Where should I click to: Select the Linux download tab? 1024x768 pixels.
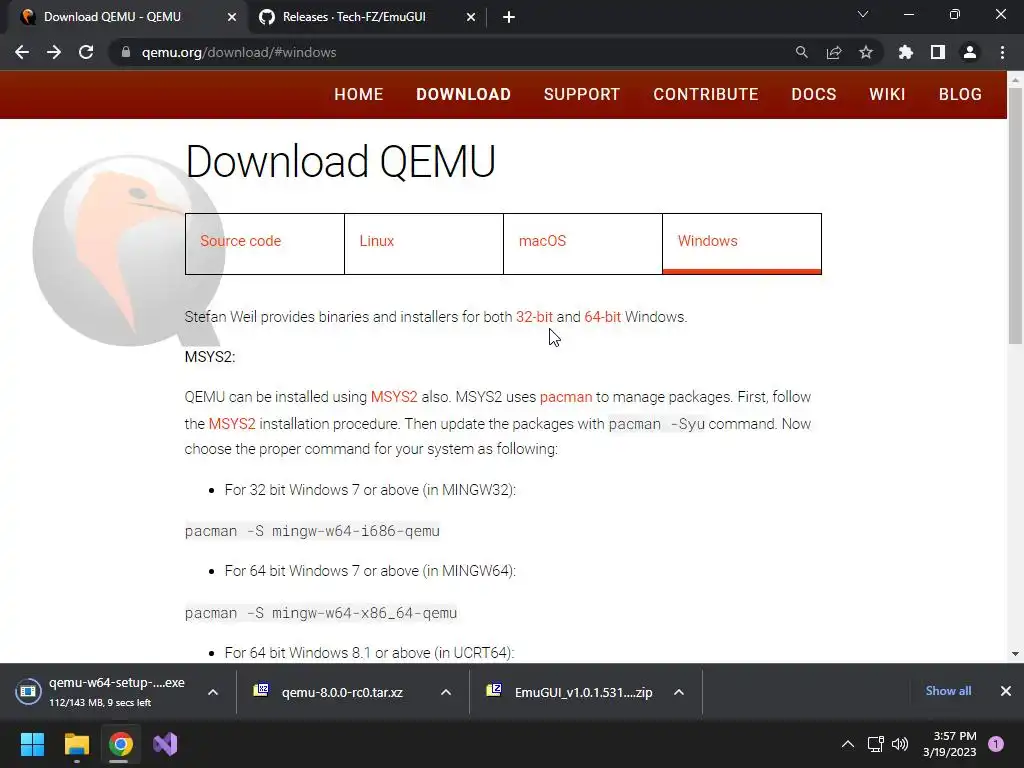pos(424,244)
